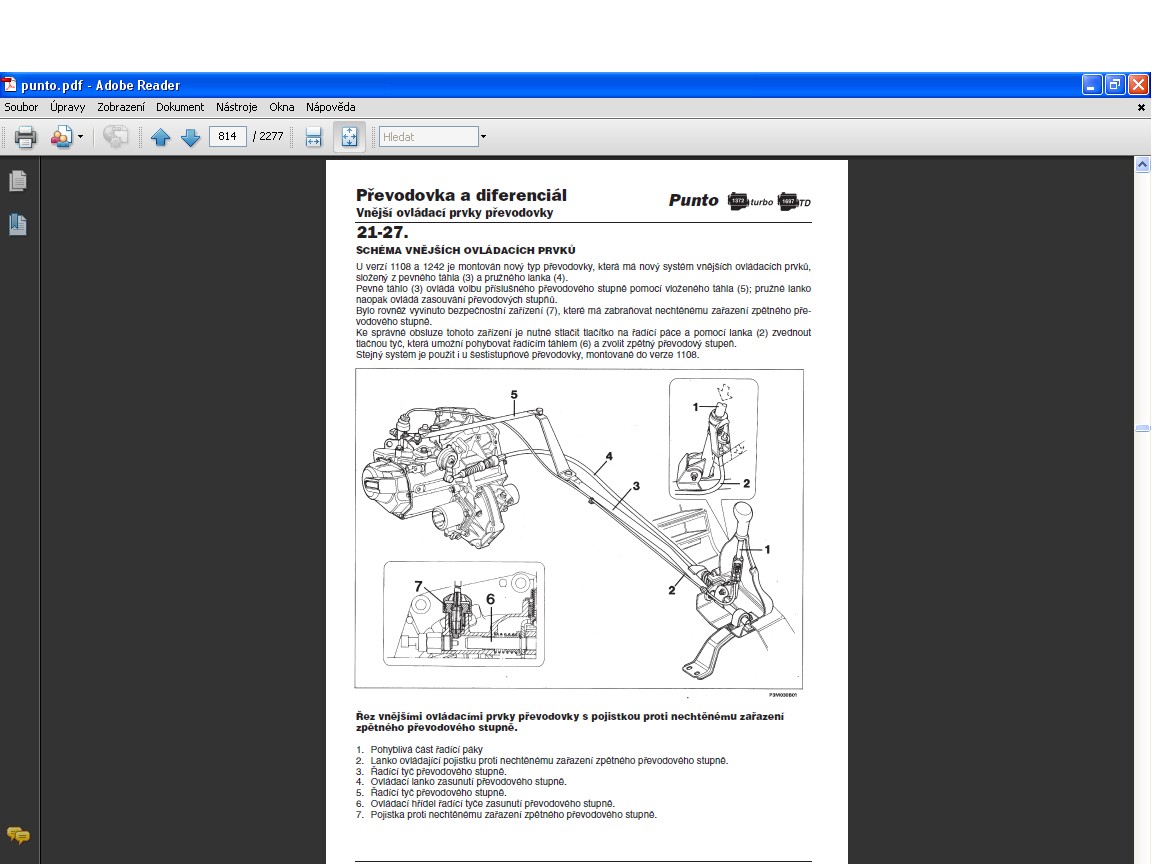
Task: Open the Comments panel icon
Action: [18, 835]
